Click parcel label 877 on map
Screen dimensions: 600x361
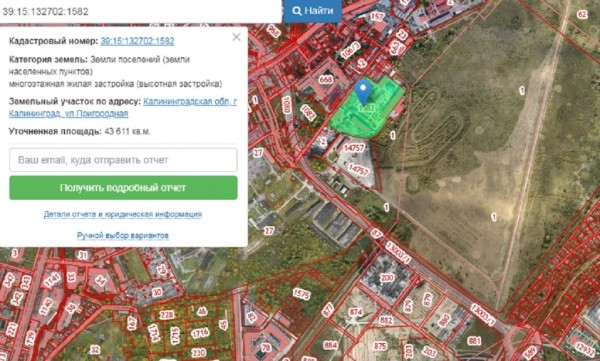click(328, 310)
